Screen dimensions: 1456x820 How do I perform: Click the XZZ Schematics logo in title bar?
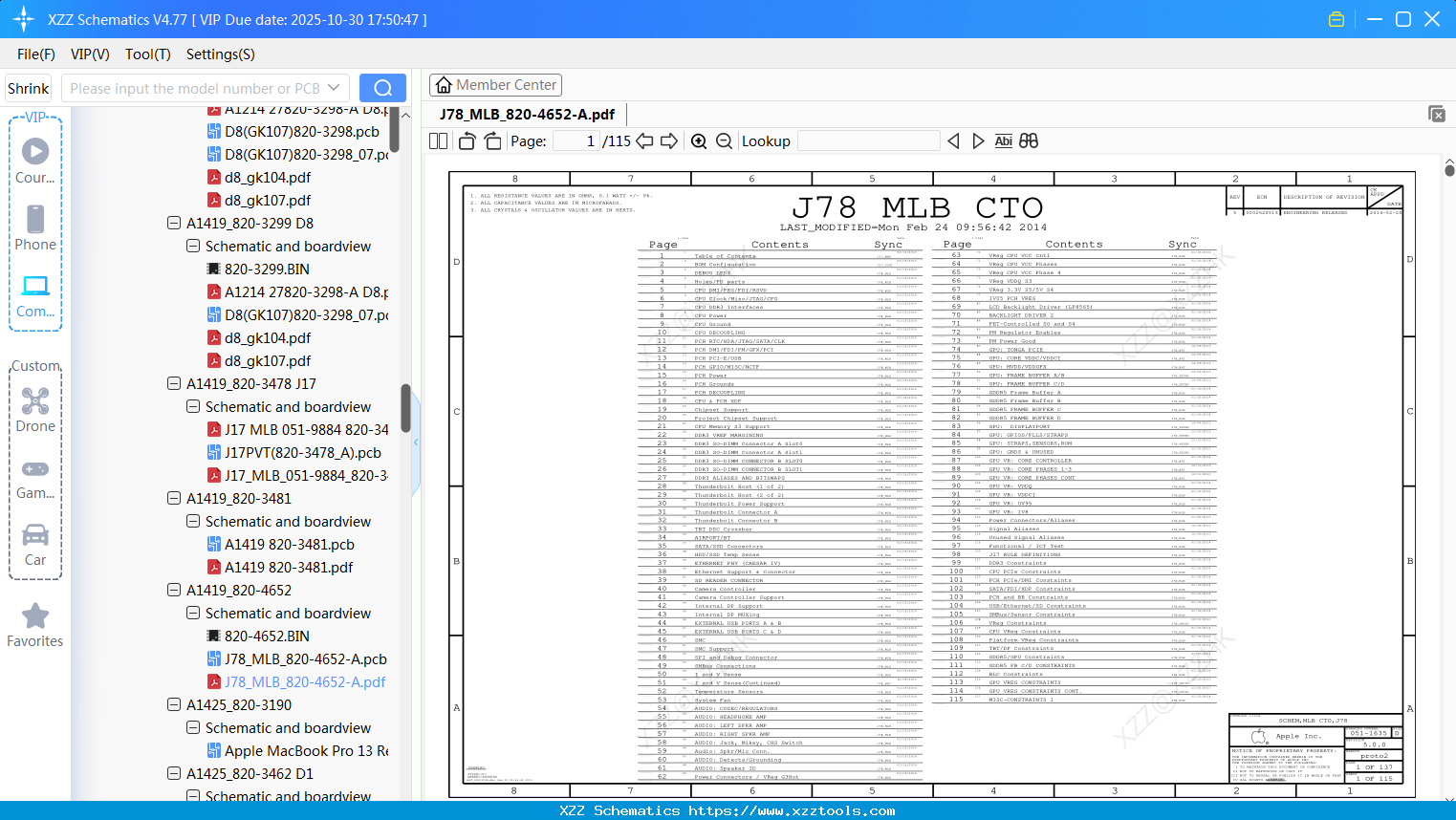click(23, 19)
